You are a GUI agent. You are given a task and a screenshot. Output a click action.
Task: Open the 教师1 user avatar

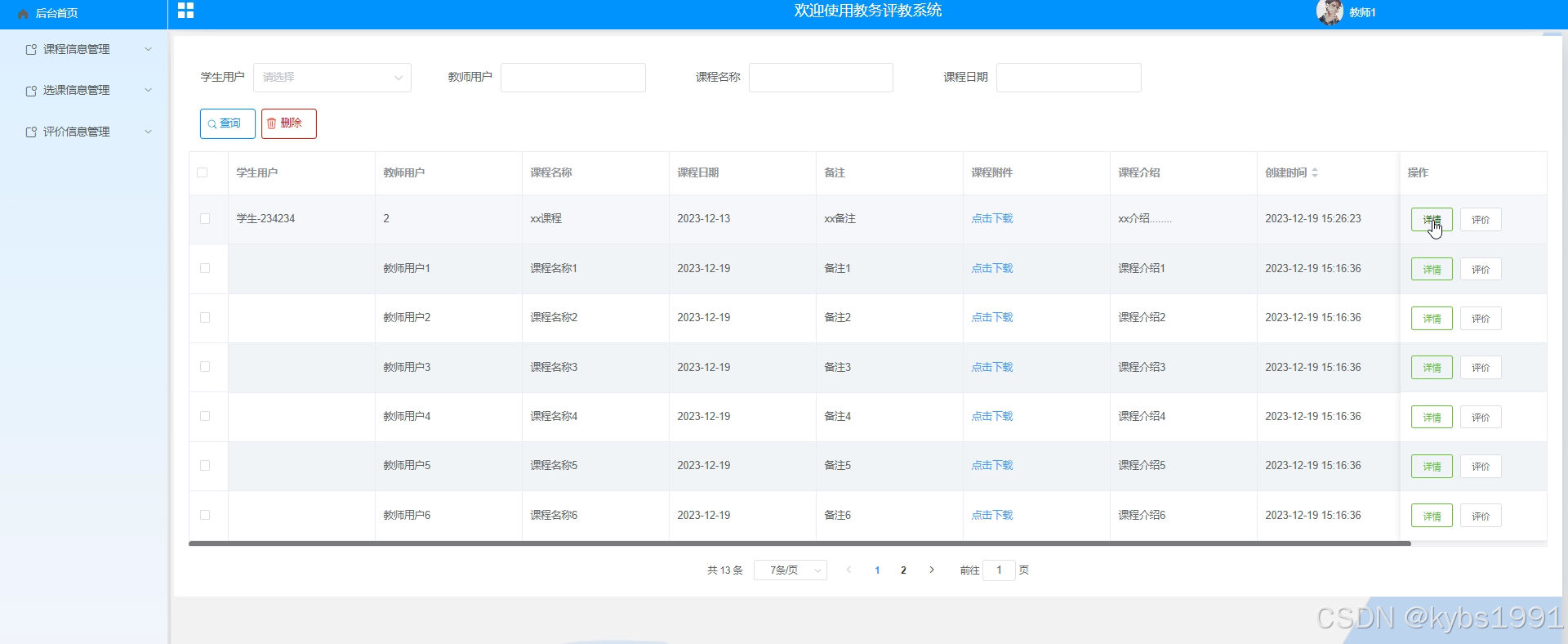tap(1329, 12)
